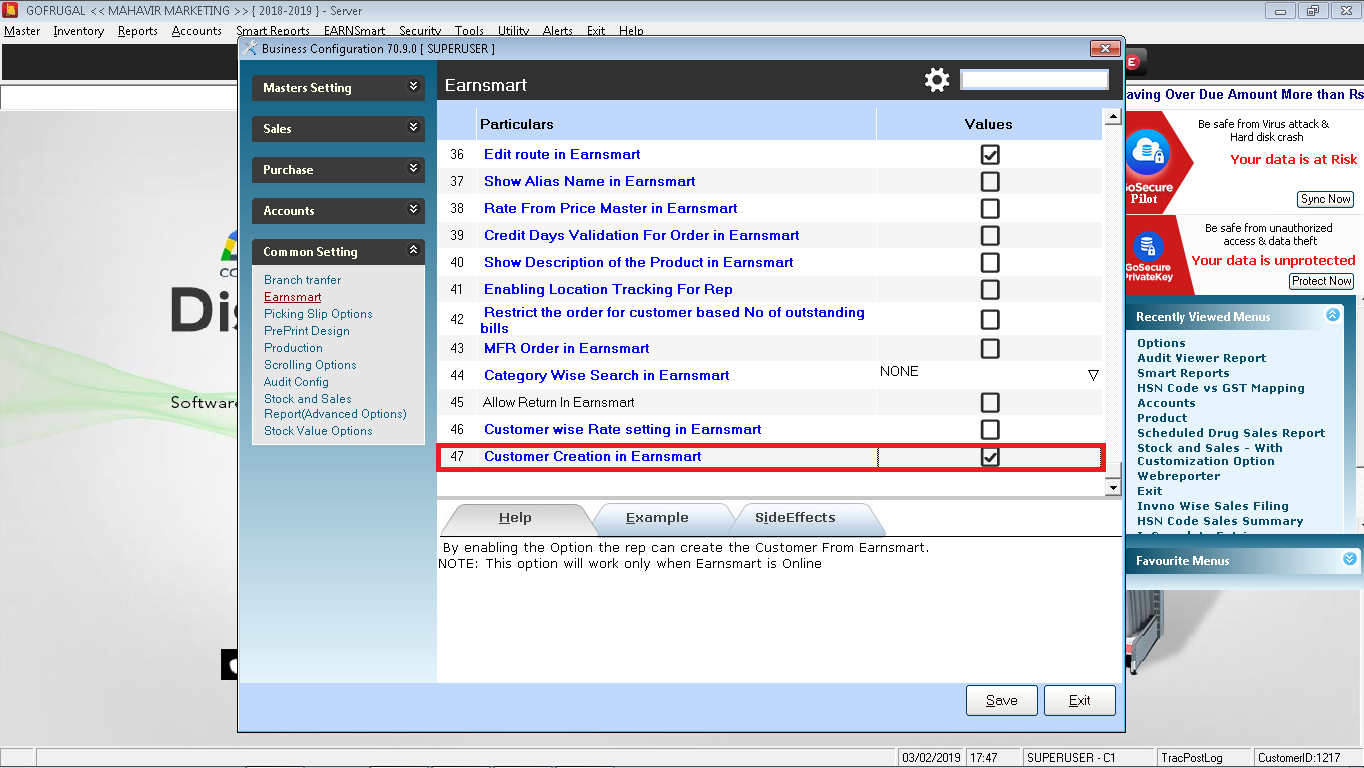Click the Sync Now button
The image size is (1364, 768).
1326,199
